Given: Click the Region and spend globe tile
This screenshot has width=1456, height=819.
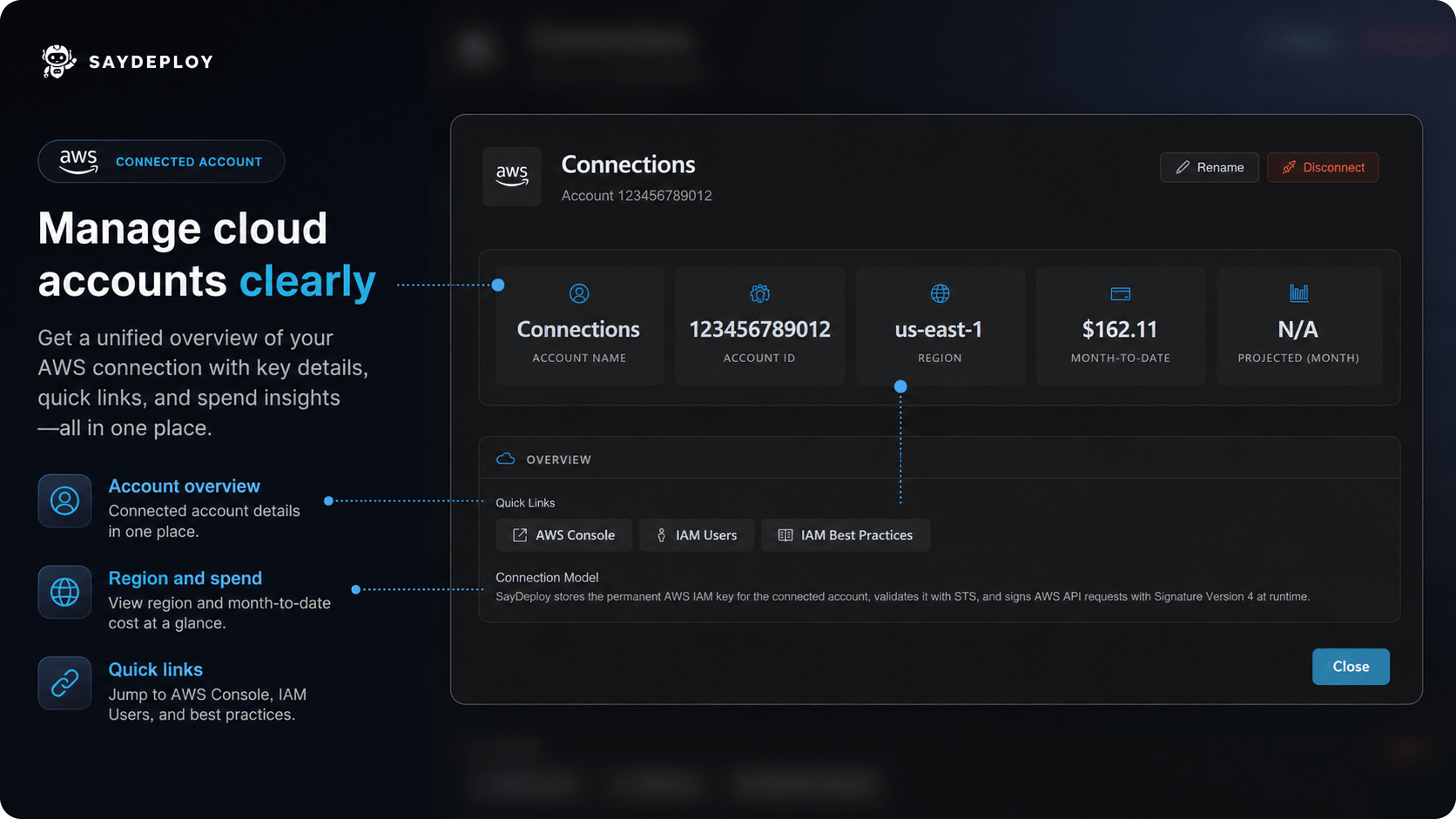Looking at the screenshot, I should (64, 592).
